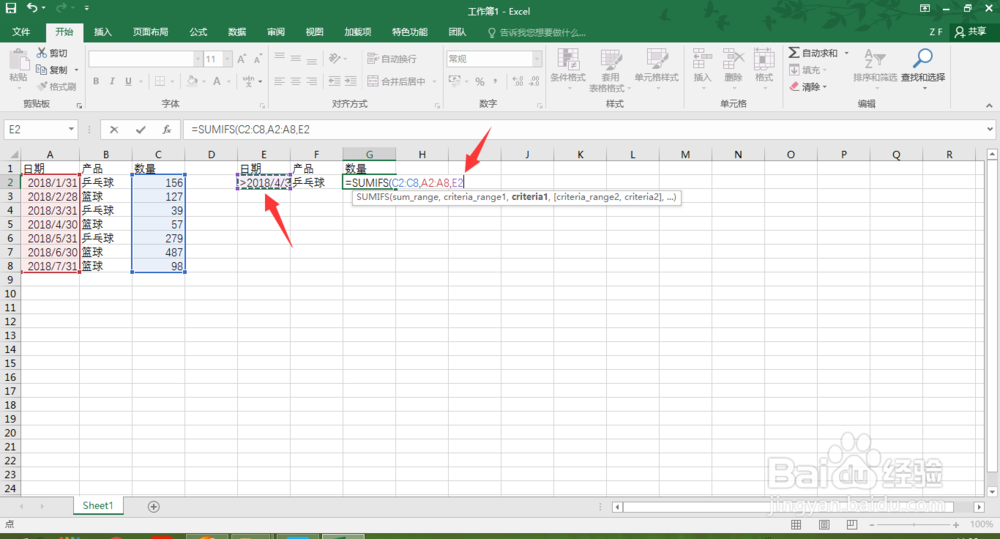The height and width of the screenshot is (539, 1000).
Task: Click the Insert Function fx button
Action: click(166, 129)
